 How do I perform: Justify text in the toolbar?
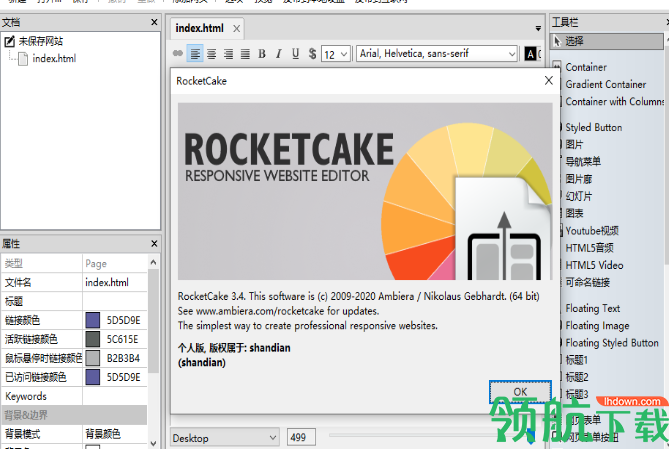coord(245,54)
